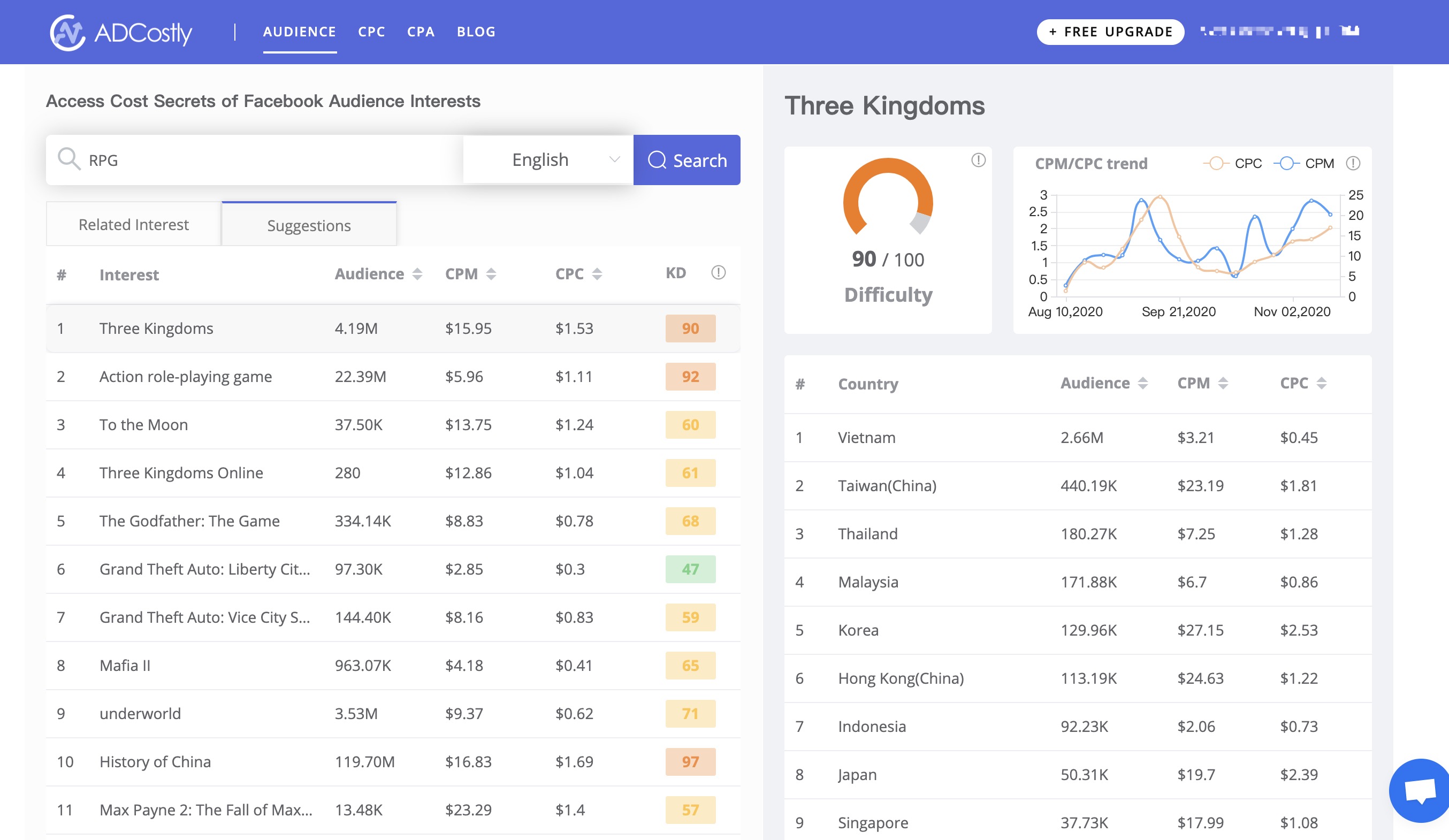Click the Sep 21,2020 chart axis label
Screen dimensions: 1449x840
pos(1178,311)
